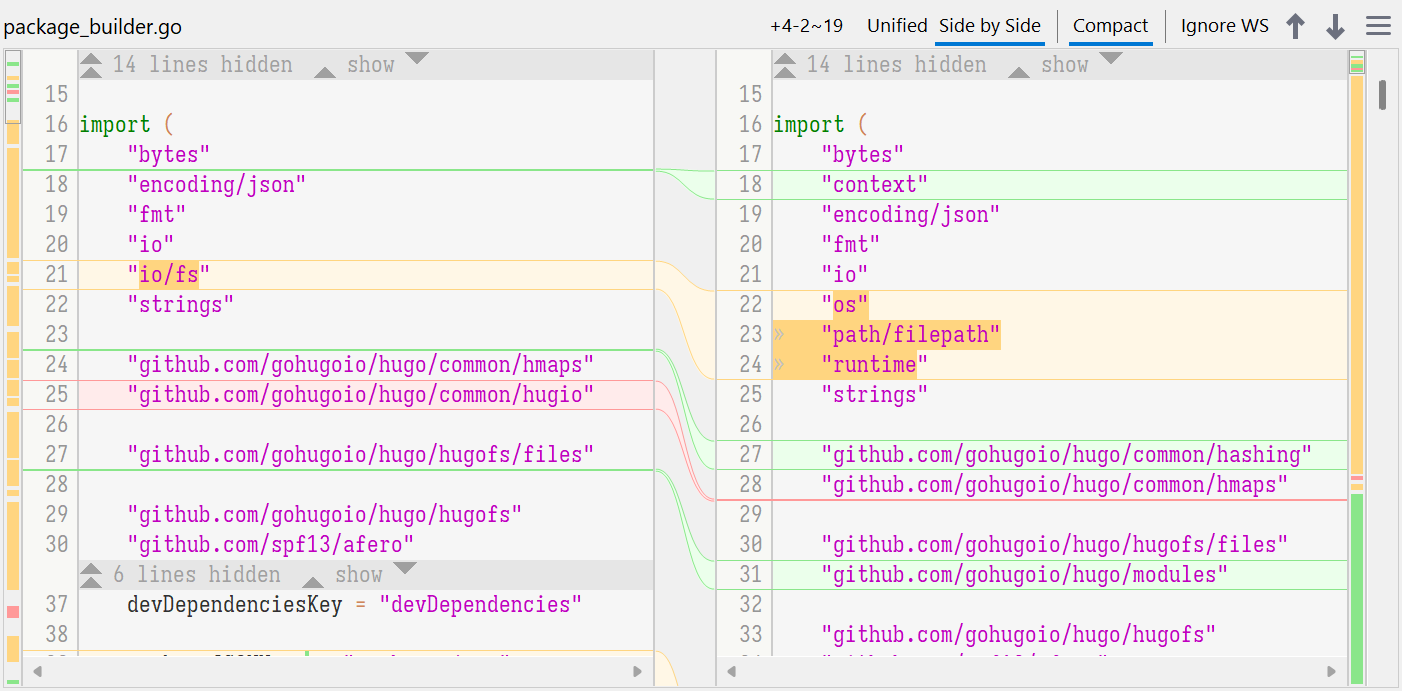
Task: Jump to the previous change using the up arrow
Action: point(1294,25)
